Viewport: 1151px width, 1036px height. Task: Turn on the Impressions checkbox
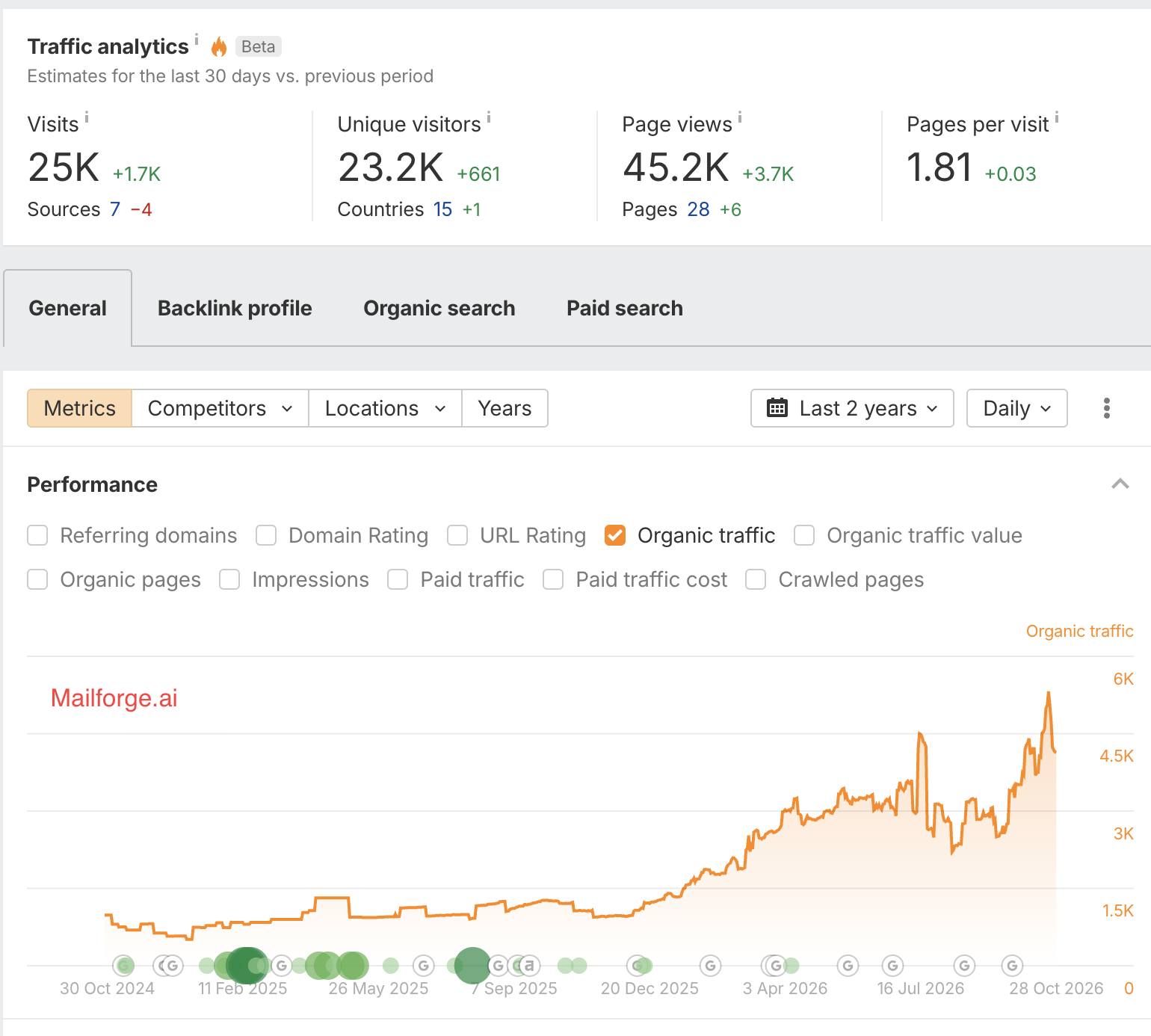[x=229, y=579]
